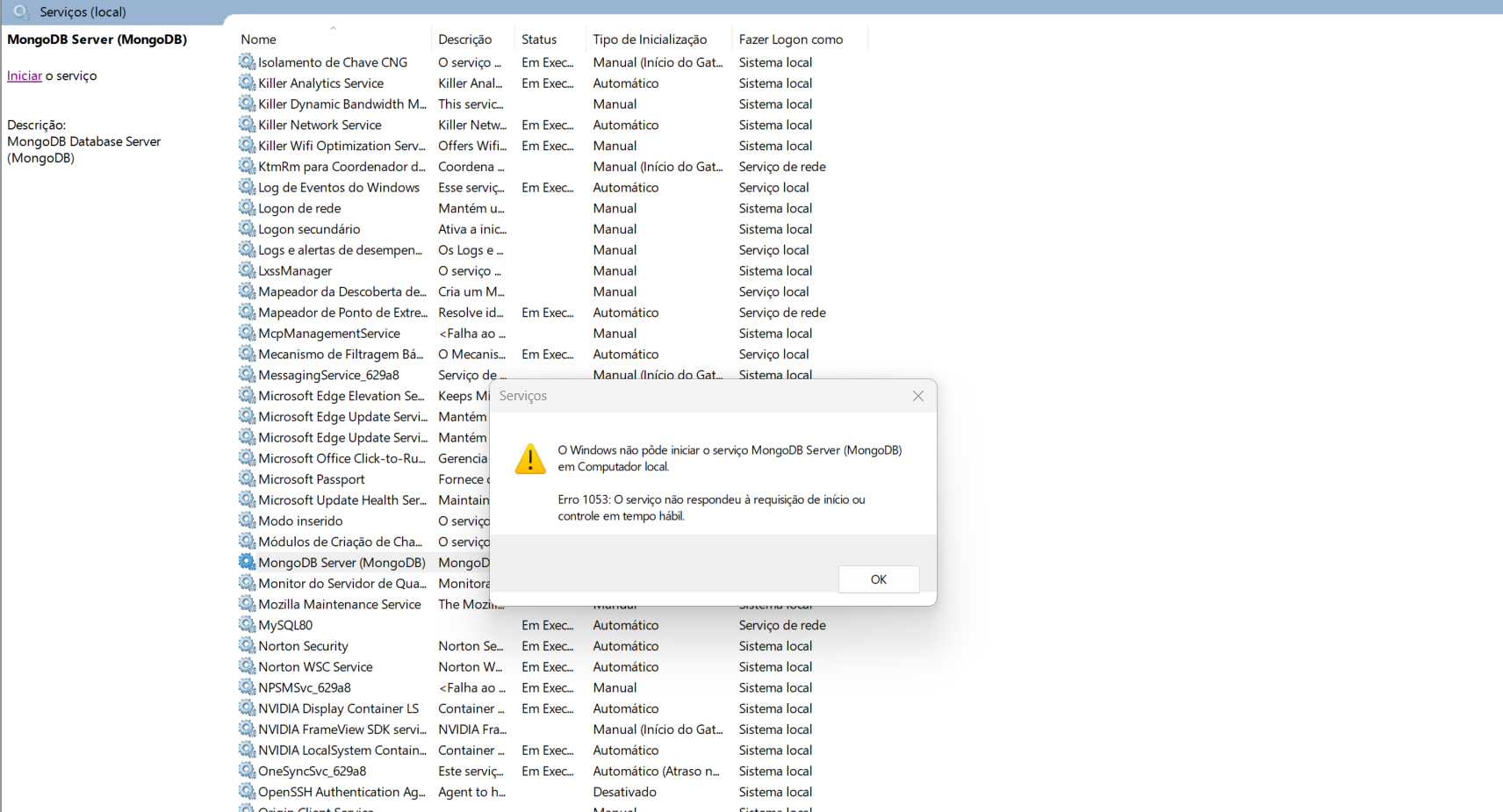Click the 'Erro 1053' message text
The width and height of the screenshot is (1503, 812).
[x=711, y=507]
